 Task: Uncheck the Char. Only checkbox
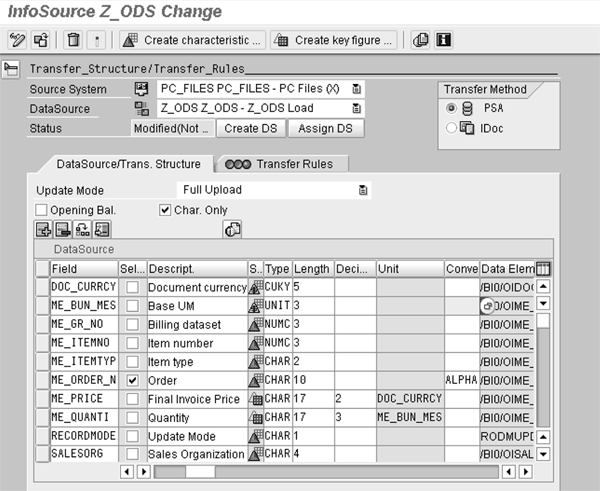click(166, 210)
